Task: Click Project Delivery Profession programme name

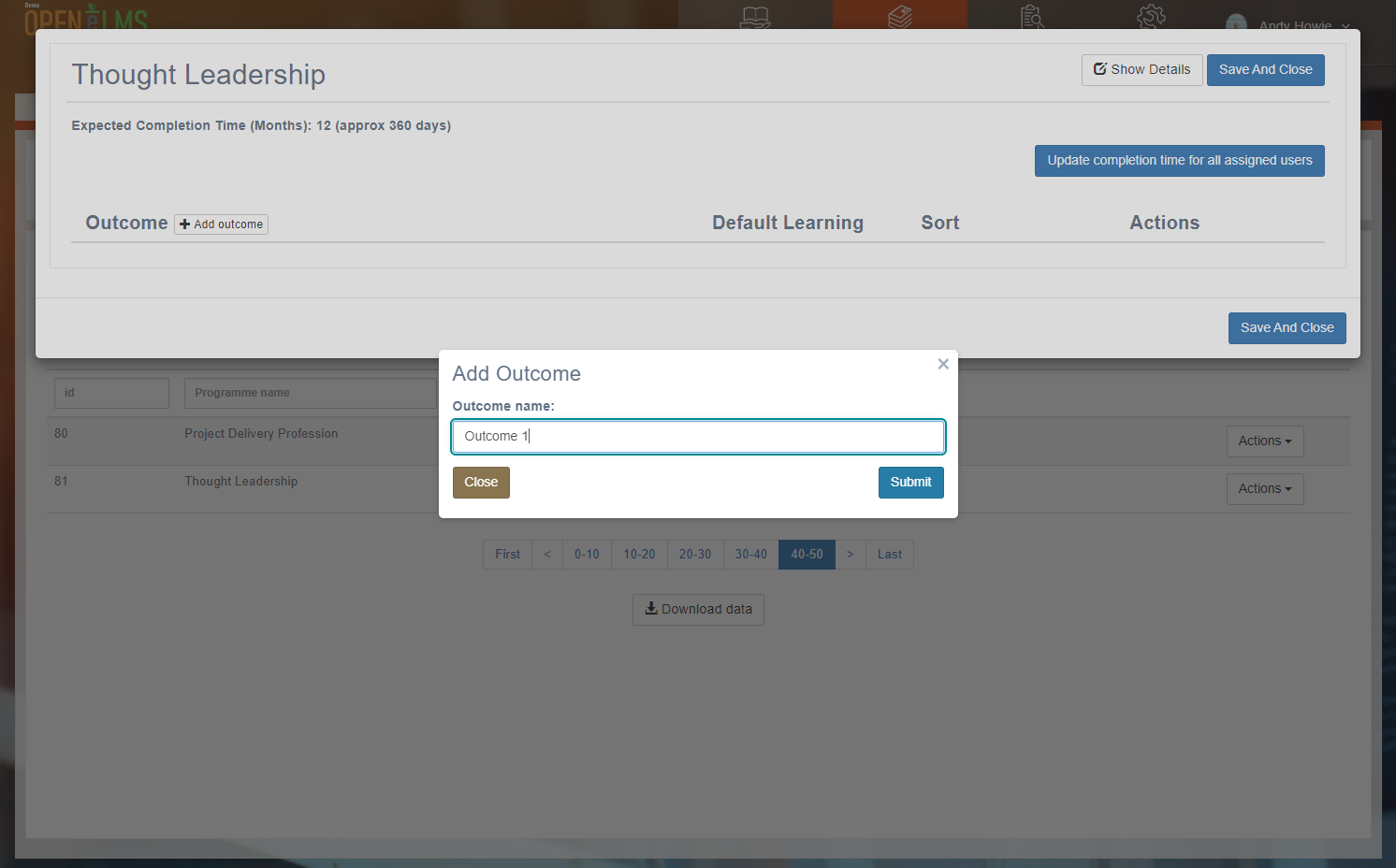Action: [x=261, y=434]
